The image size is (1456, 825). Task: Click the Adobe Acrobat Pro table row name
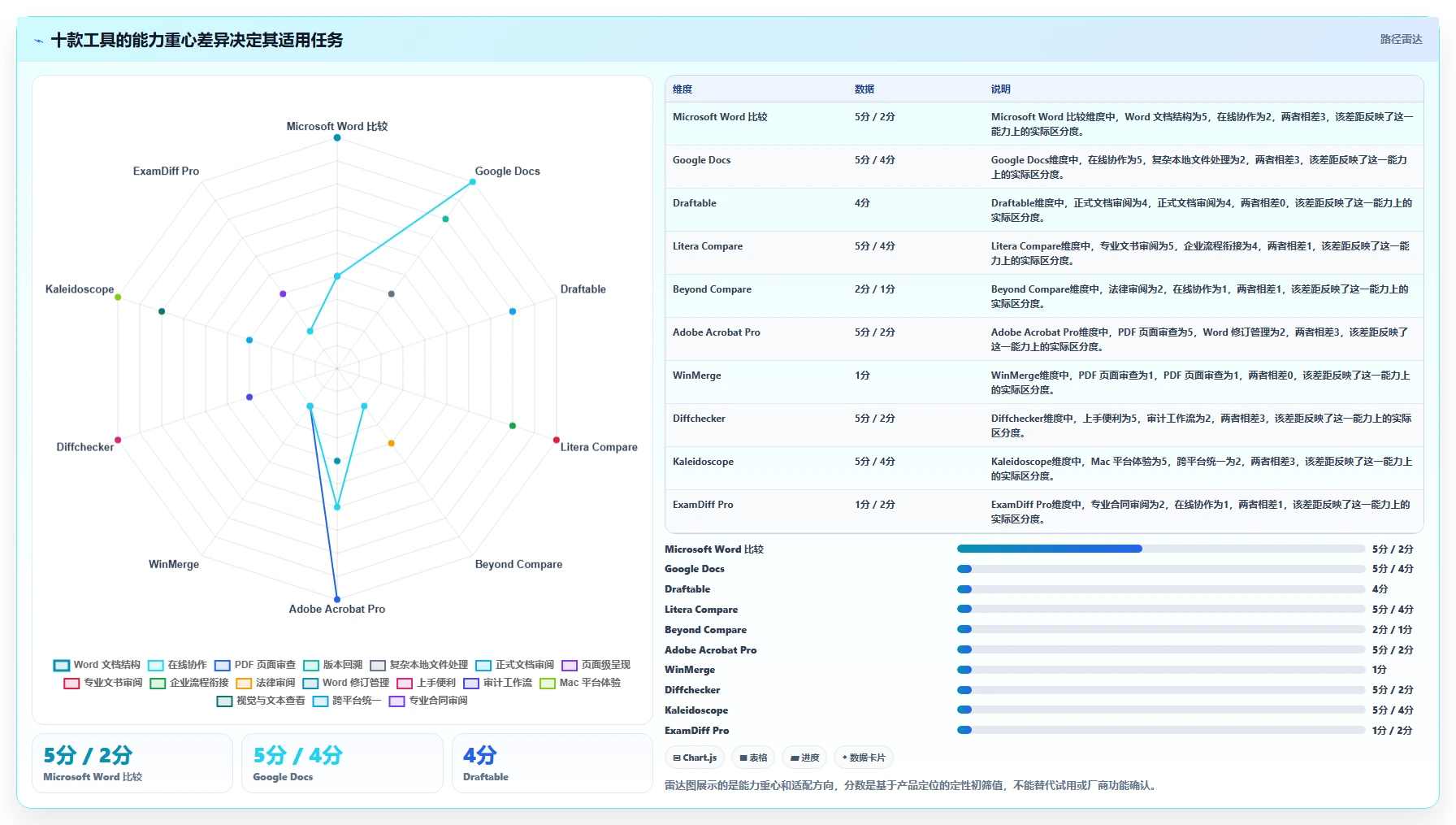717,332
